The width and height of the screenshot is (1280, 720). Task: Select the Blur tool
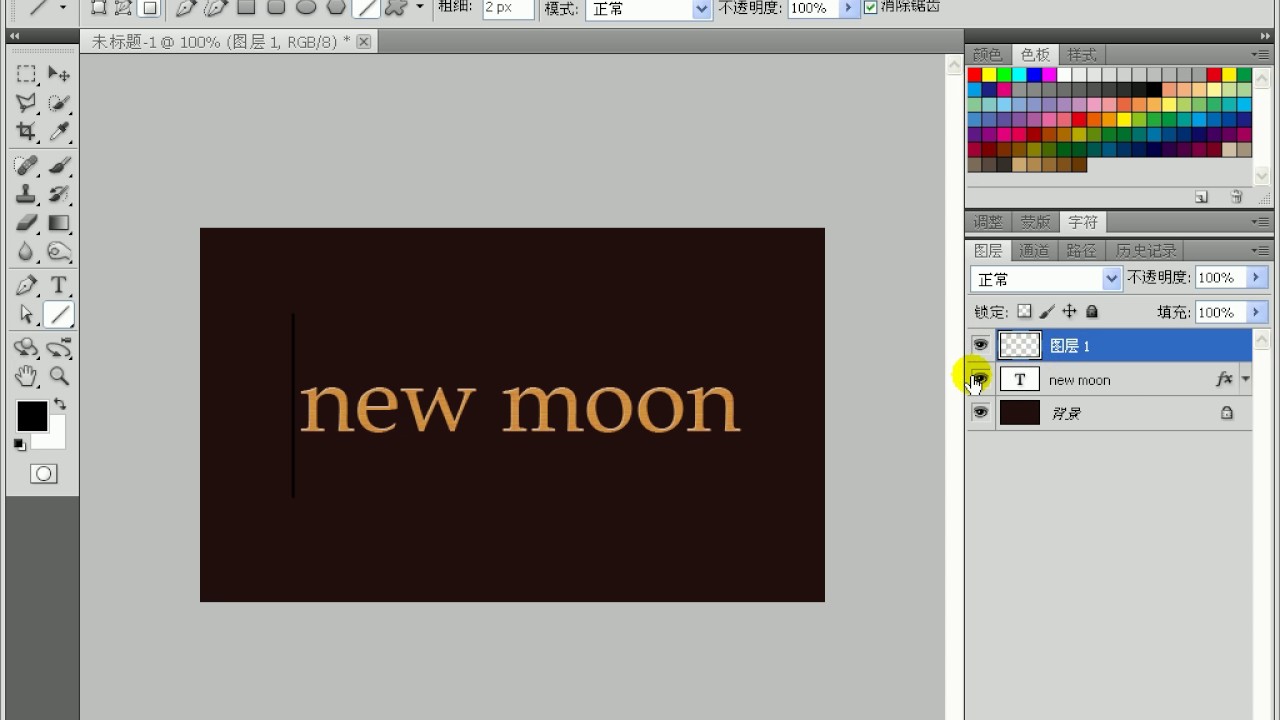click(26, 252)
